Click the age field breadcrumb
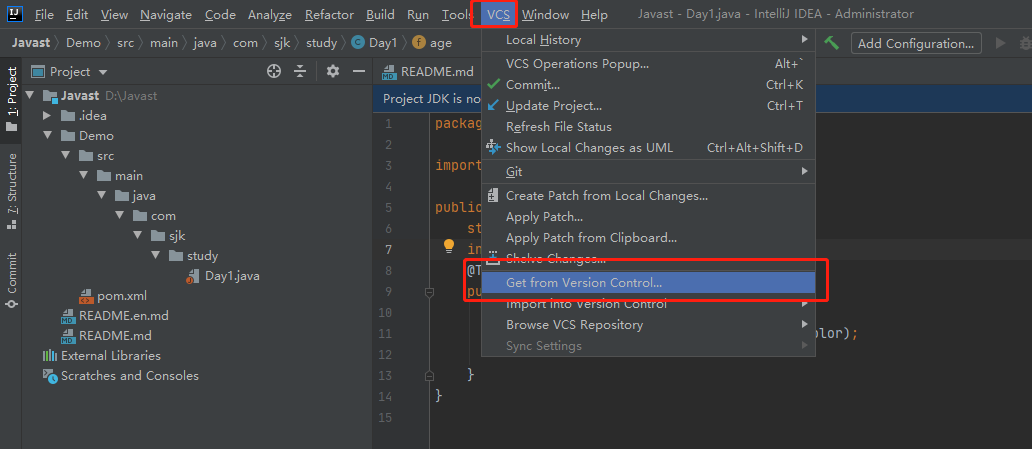 tap(433, 43)
